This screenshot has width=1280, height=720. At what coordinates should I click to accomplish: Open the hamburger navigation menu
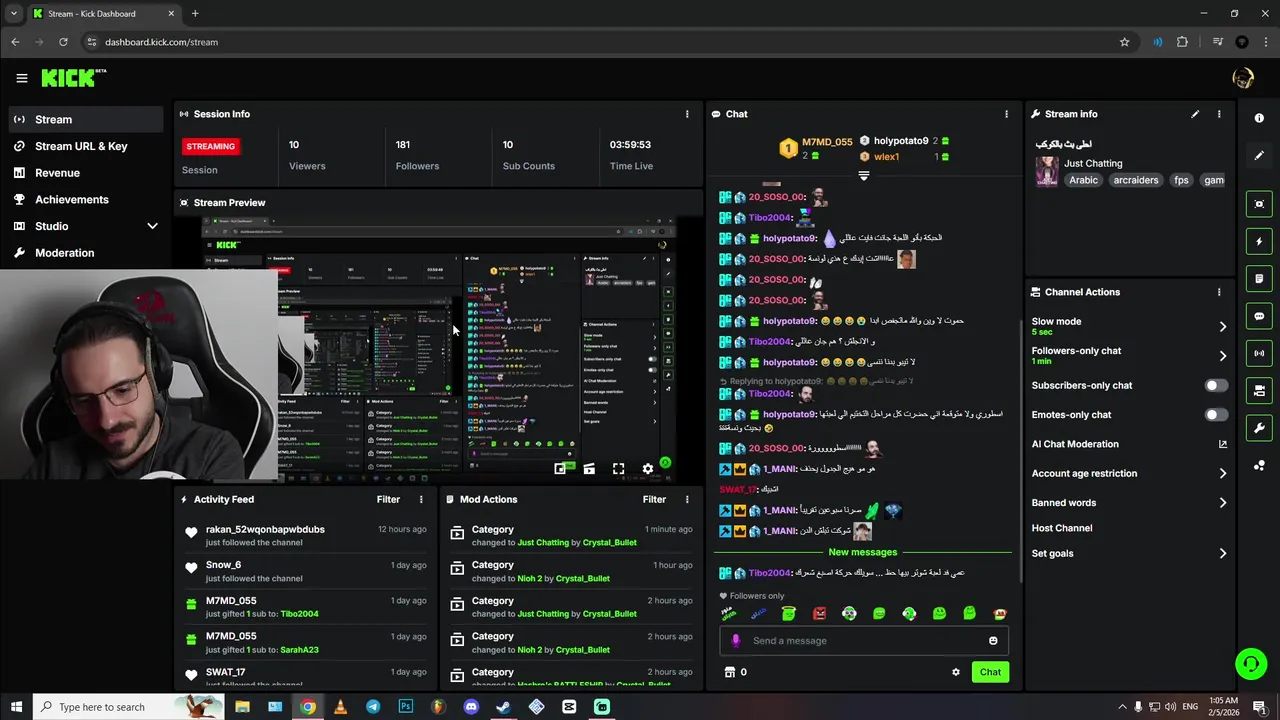[21, 78]
